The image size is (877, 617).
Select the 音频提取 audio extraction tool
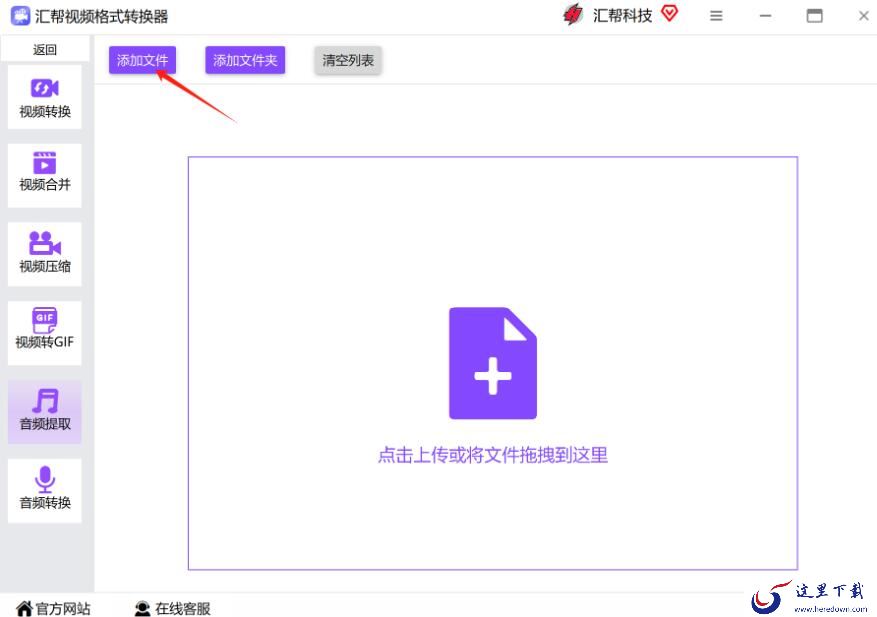45,411
